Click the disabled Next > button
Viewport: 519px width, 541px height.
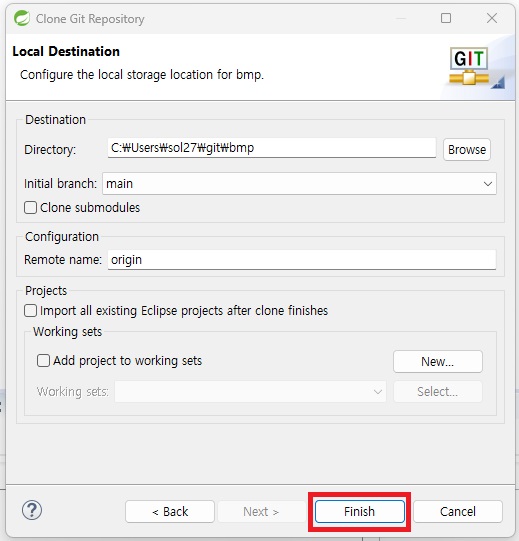[x=261, y=512]
